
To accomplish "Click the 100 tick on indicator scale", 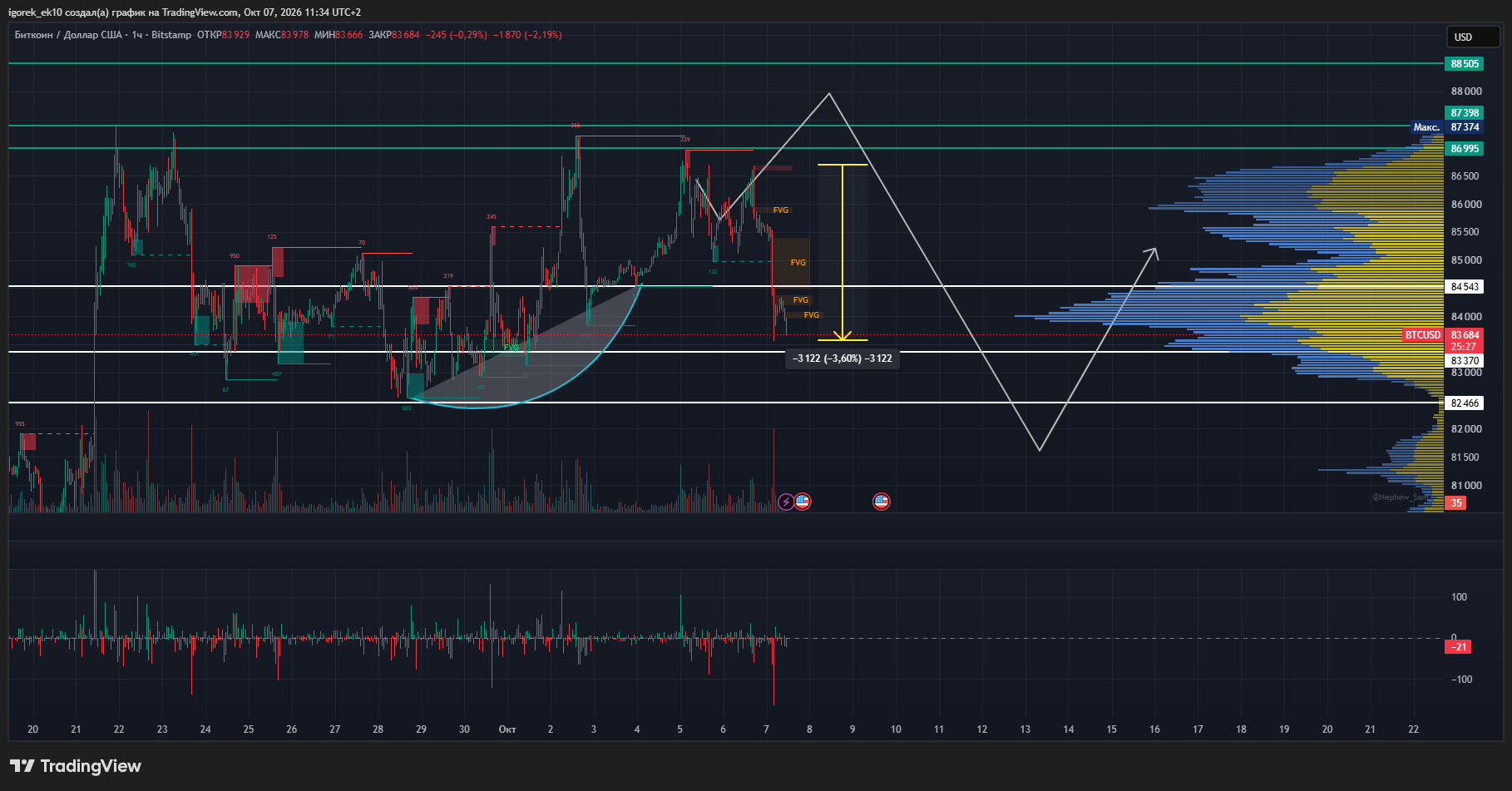I will (x=1460, y=597).
